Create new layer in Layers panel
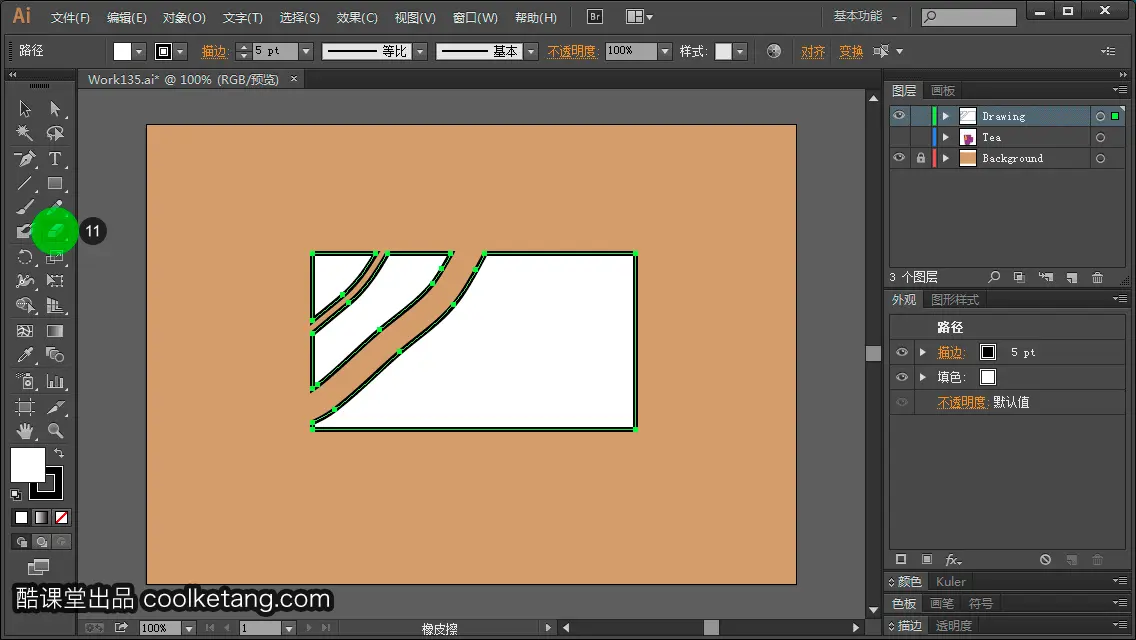 pos(1072,278)
